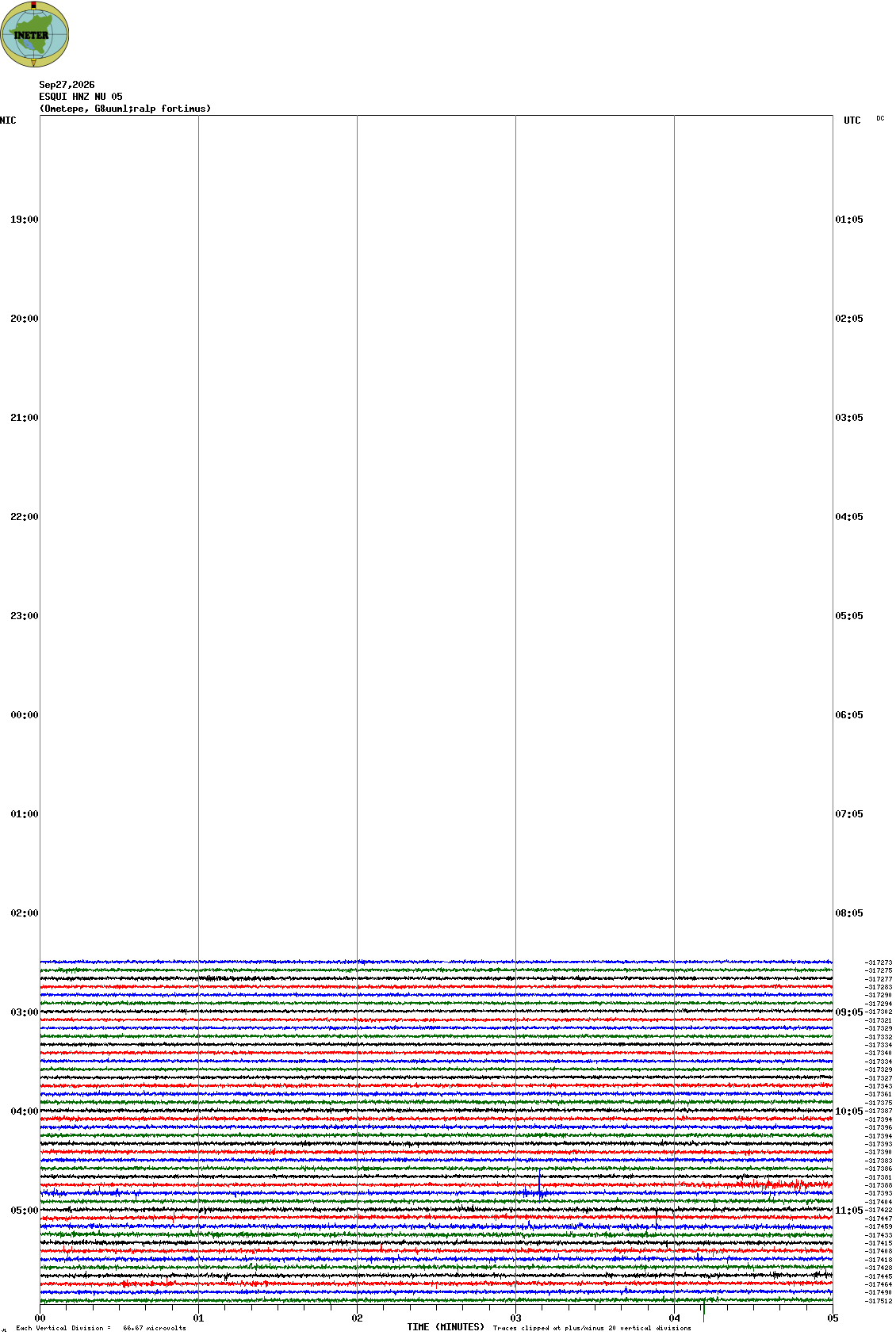The width and height of the screenshot is (896, 1339).
Task: Click the 03:00 local time marker
Action: [24, 1012]
